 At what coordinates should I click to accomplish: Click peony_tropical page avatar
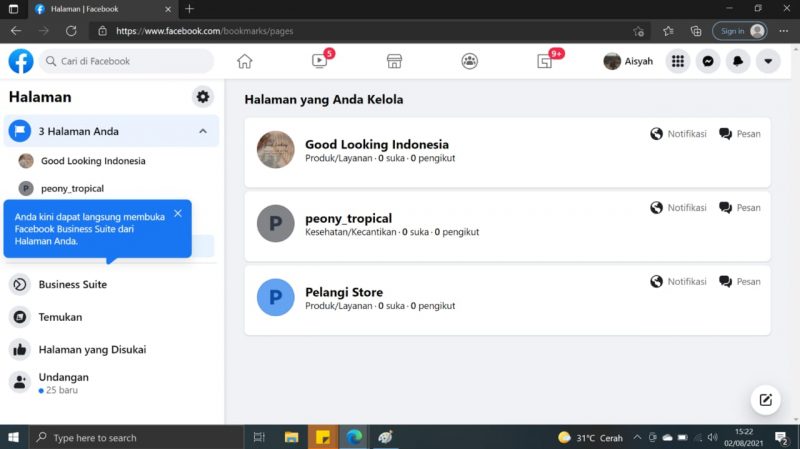tap(276, 223)
